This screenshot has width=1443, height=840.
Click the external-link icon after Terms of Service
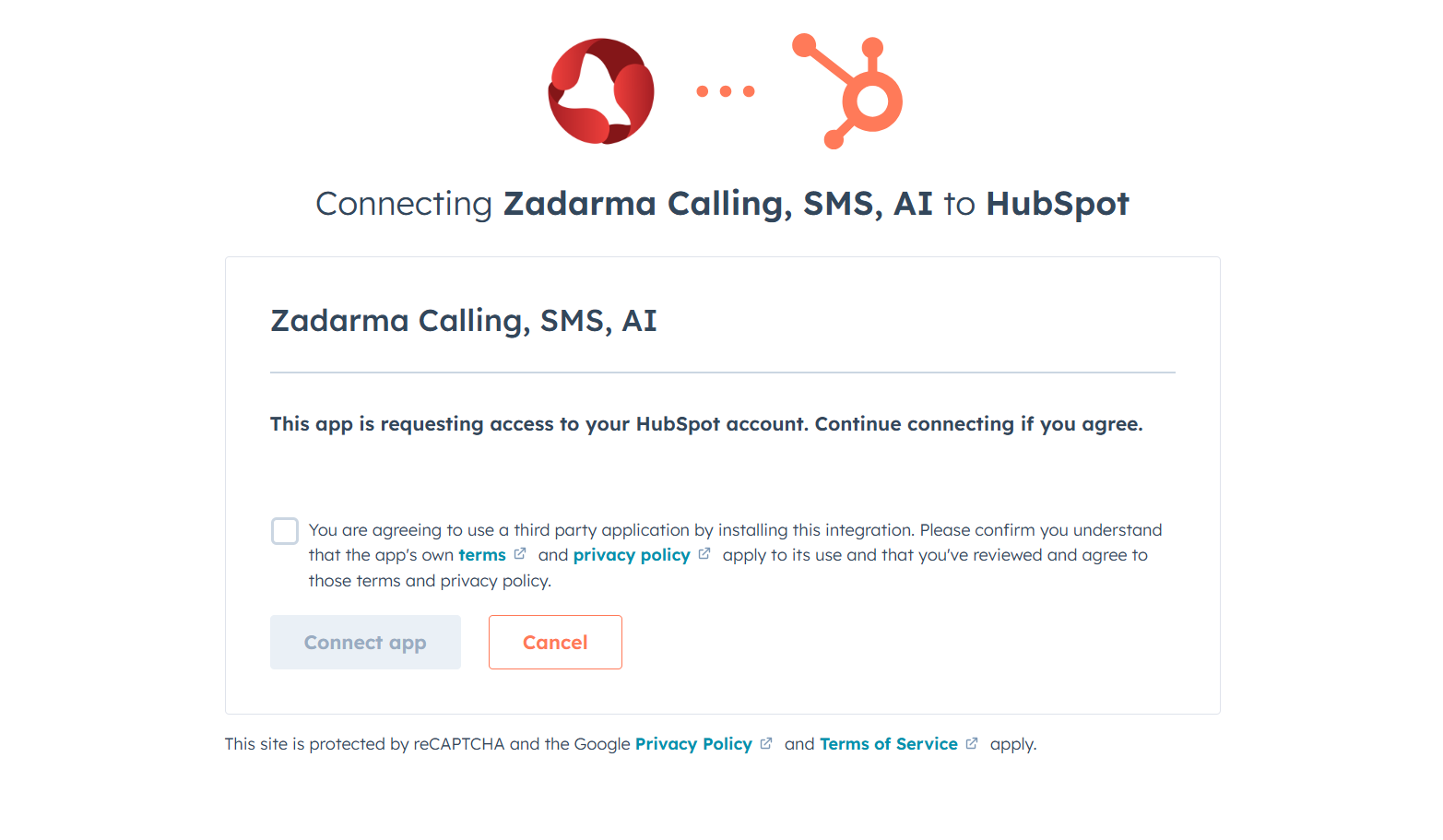(972, 742)
